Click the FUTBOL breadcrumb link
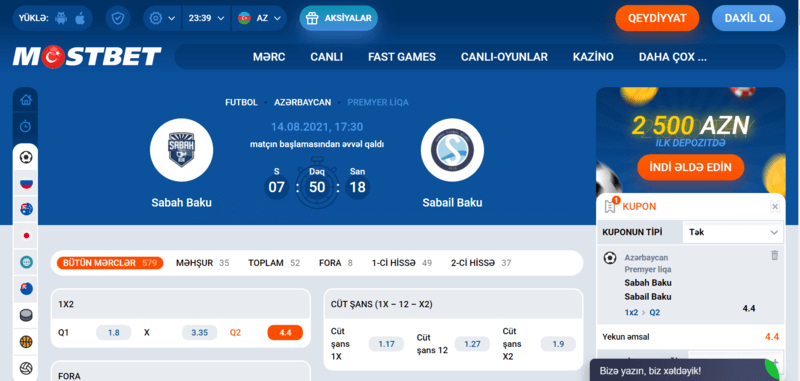Viewport: 800px width, 381px height. click(x=241, y=103)
